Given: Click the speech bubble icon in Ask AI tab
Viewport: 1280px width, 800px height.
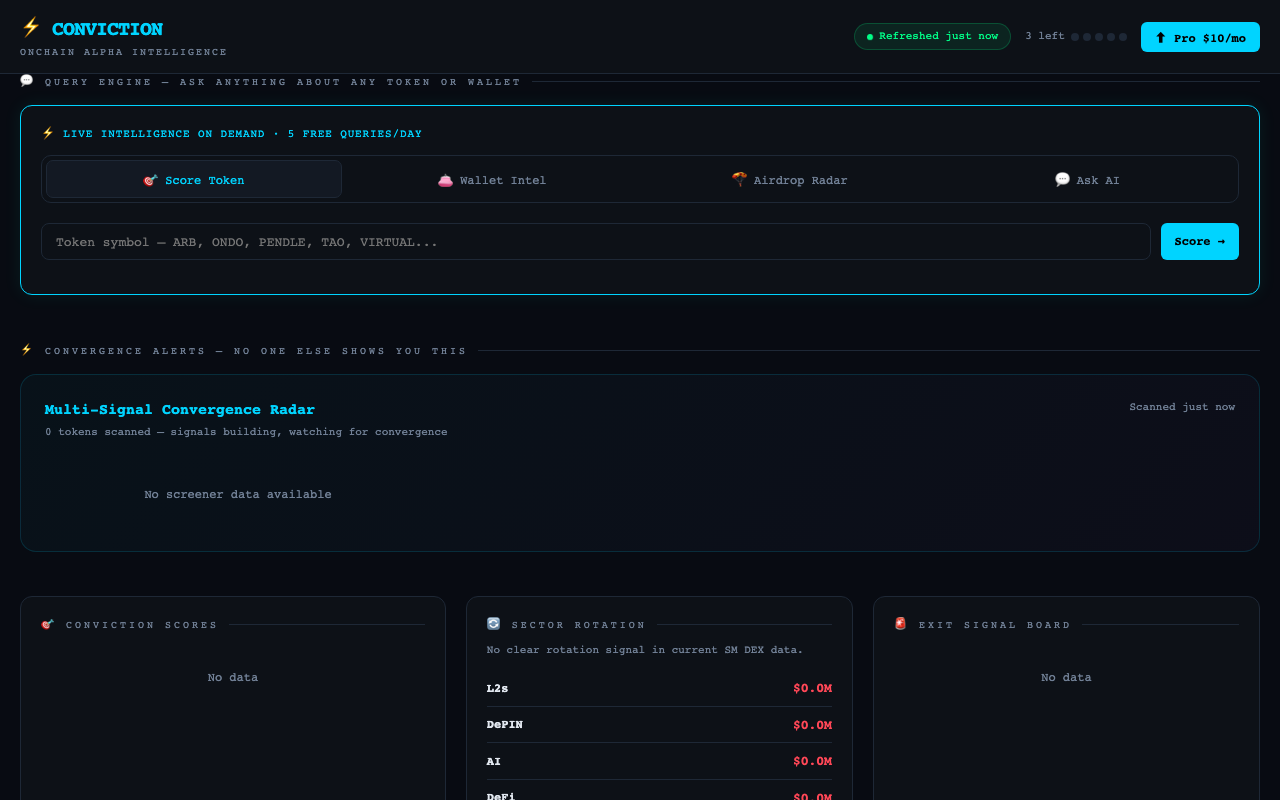Looking at the screenshot, I should coord(1062,180).
